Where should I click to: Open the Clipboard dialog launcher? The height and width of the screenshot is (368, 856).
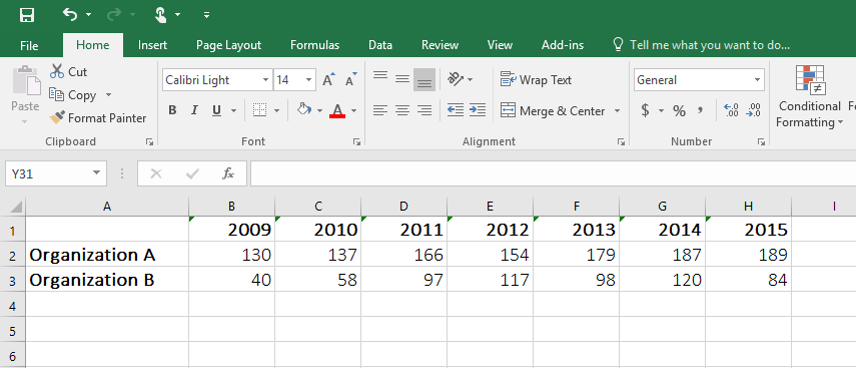pos(150,142)
